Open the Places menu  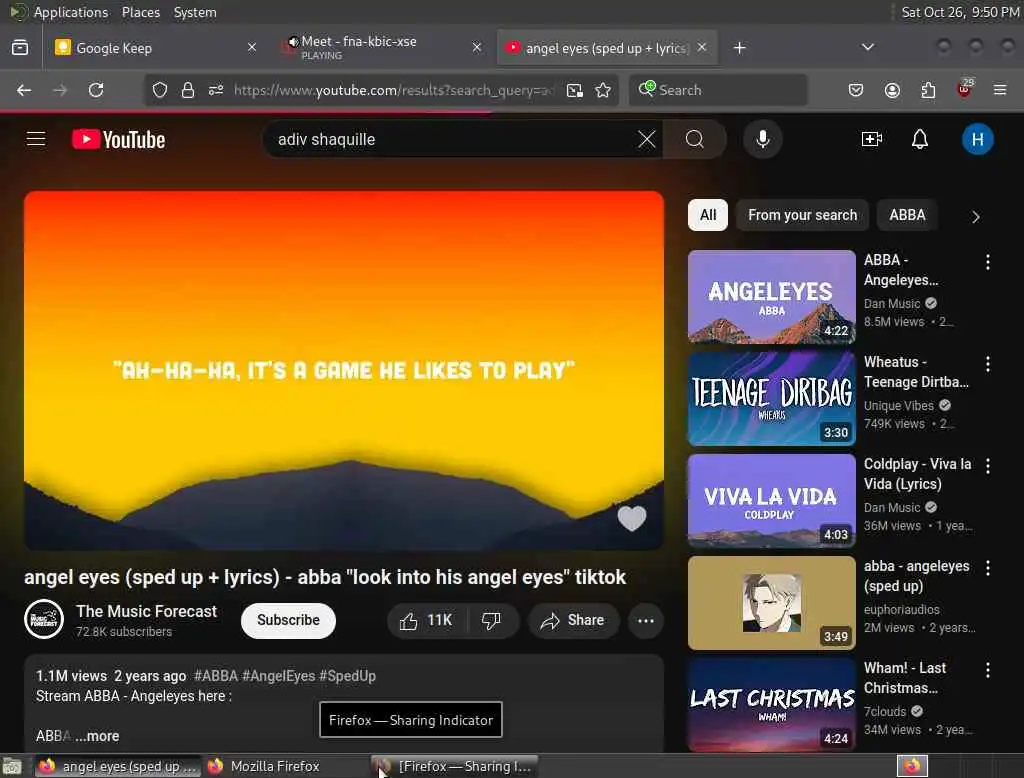[x=140, y=12]
